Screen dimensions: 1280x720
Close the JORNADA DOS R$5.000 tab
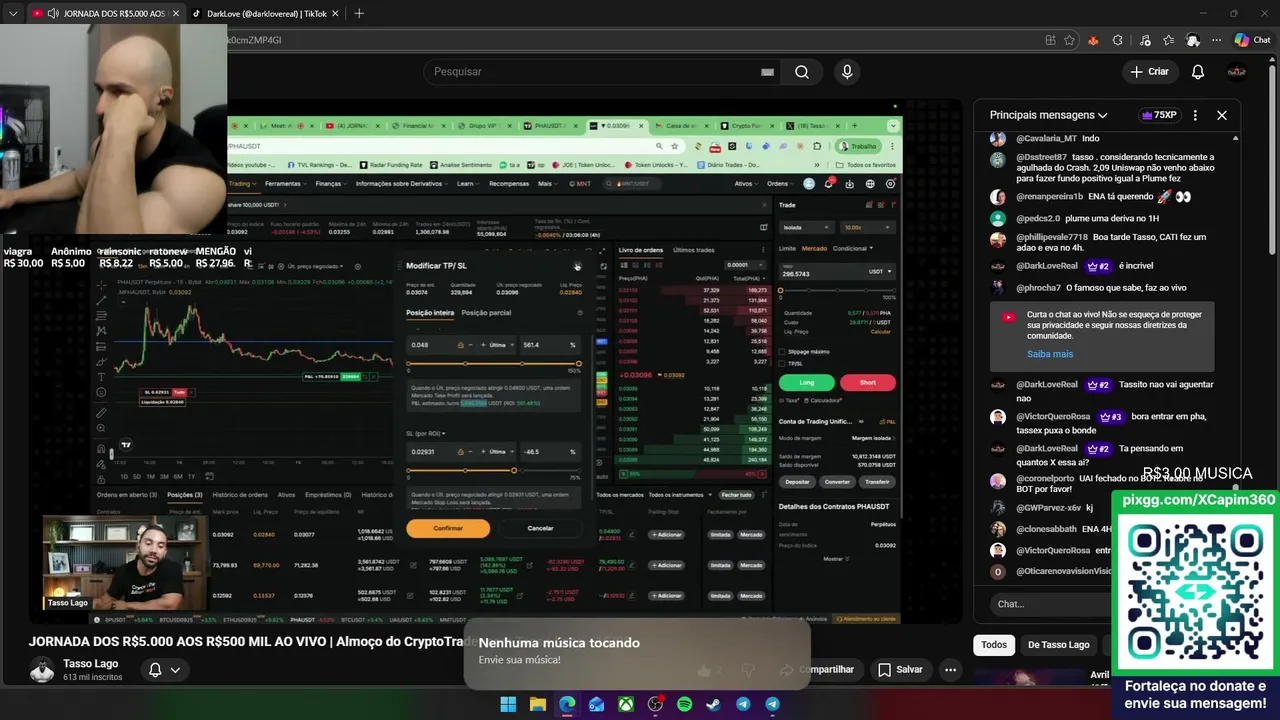[x=176, y=13]
